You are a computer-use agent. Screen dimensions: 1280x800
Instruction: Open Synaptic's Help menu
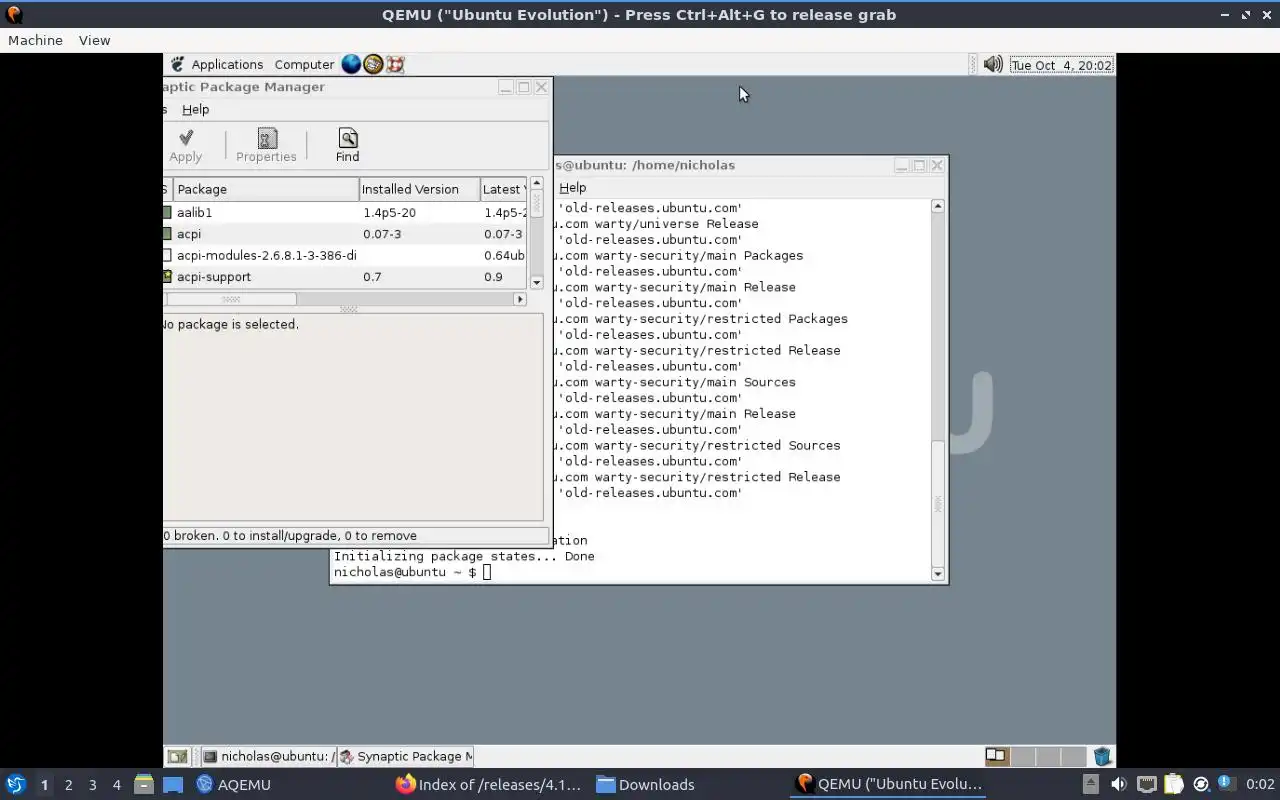(x=195, y=109)
